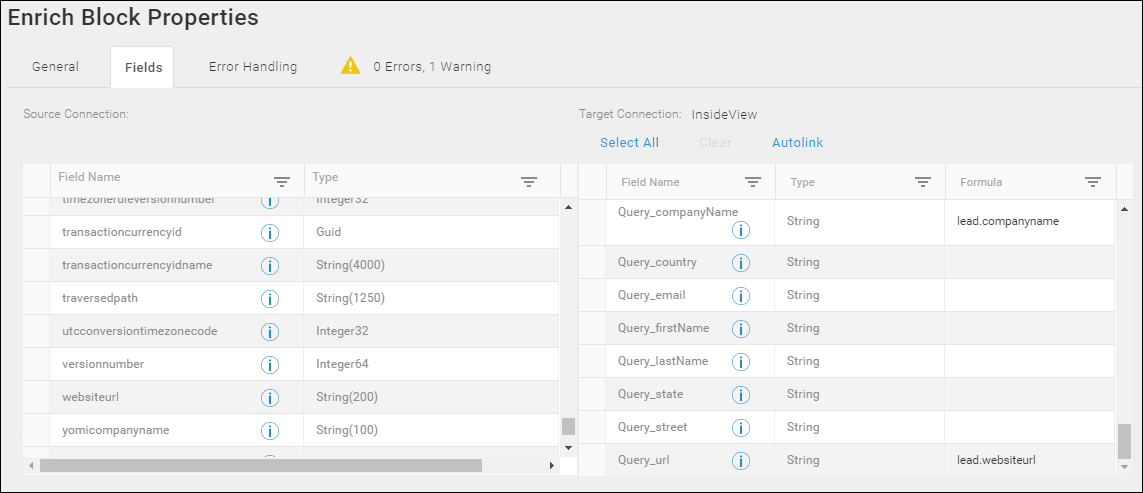
Task: Click the source list horizontal scrollbar
Action: 261,465
